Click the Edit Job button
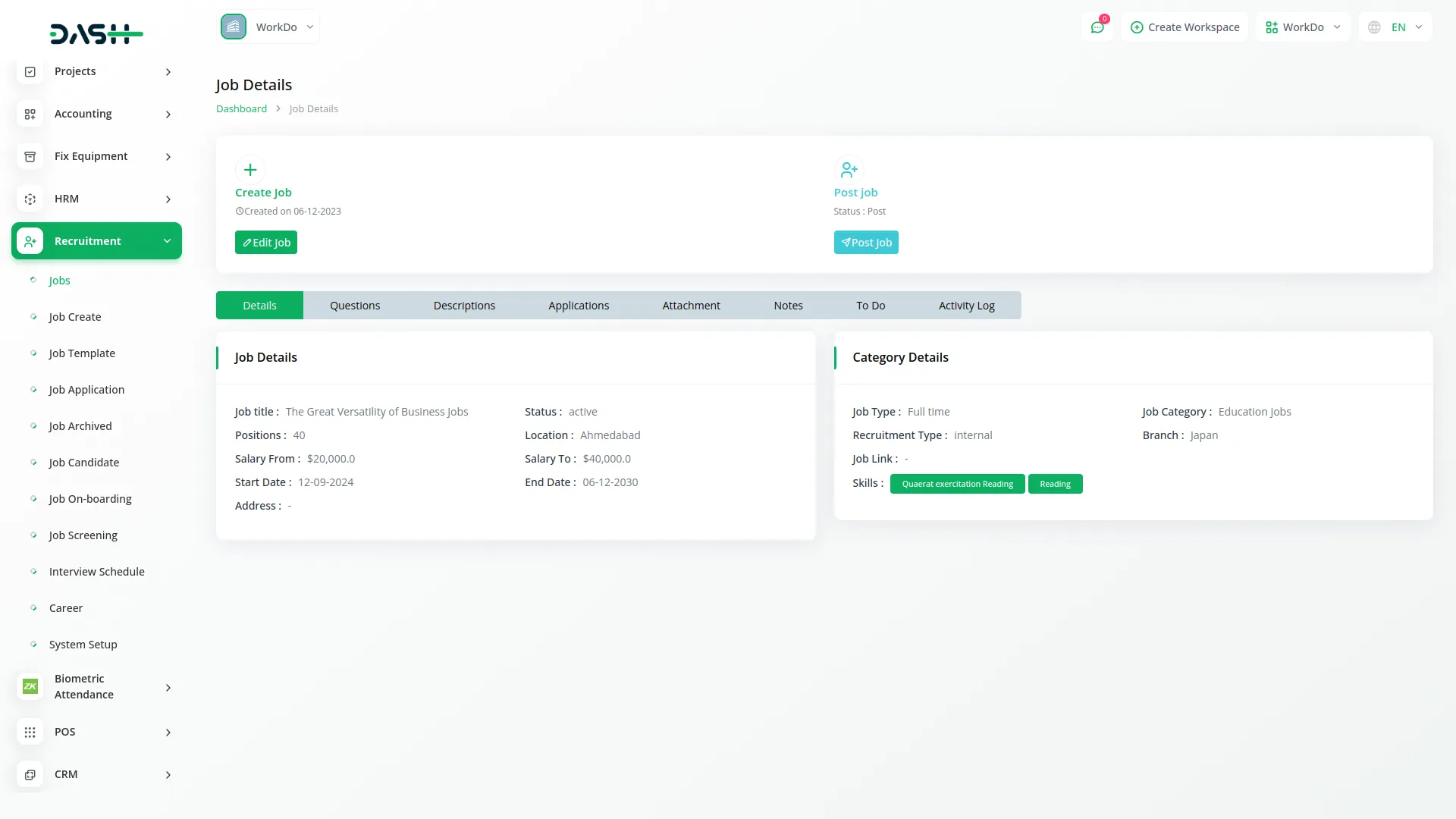 (266, 243)
